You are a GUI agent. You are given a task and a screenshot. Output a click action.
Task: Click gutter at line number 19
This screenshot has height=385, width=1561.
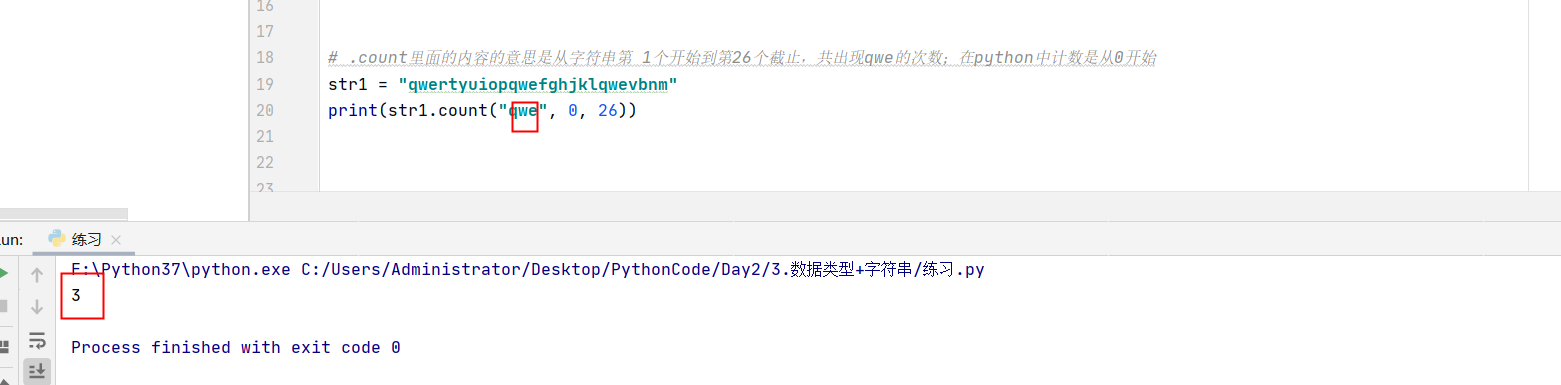pos(265,84)
